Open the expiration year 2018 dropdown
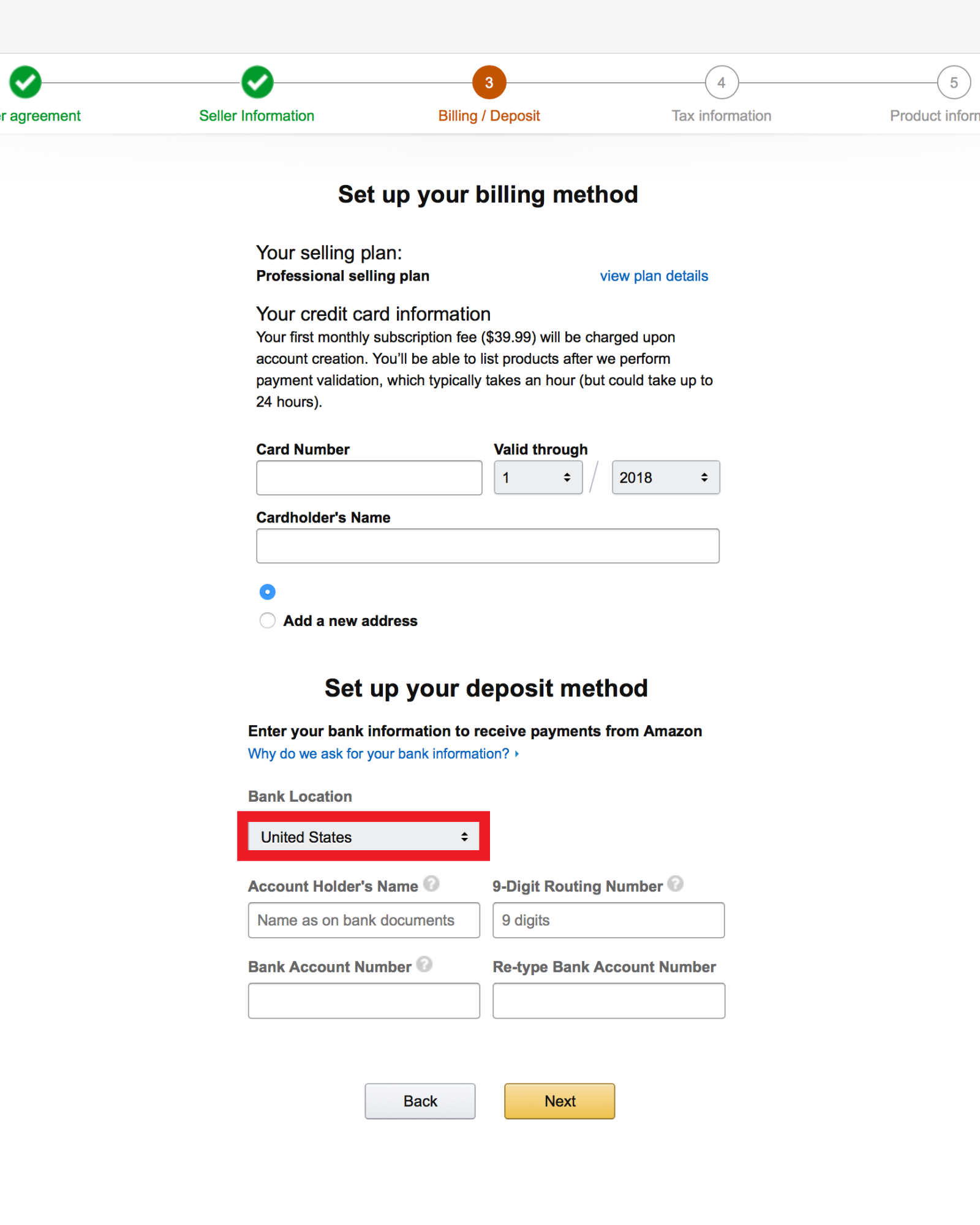 [x=666, y=477]
